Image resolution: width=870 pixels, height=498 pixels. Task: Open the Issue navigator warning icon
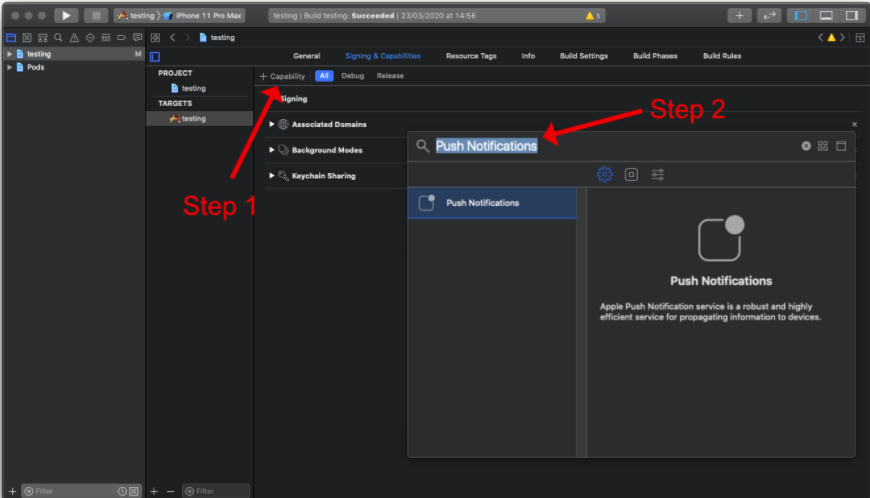74,38
